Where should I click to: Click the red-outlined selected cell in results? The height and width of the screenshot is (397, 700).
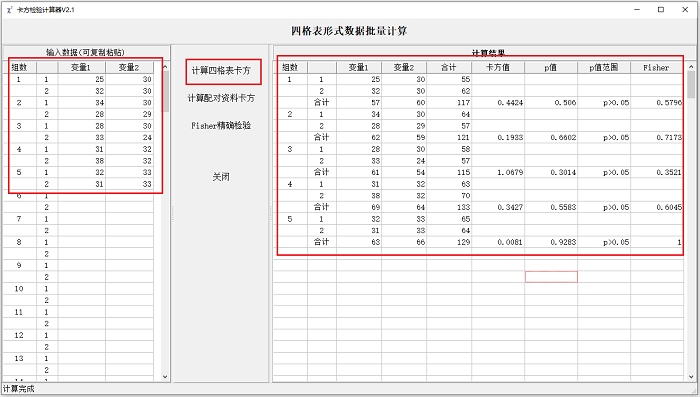551,277
